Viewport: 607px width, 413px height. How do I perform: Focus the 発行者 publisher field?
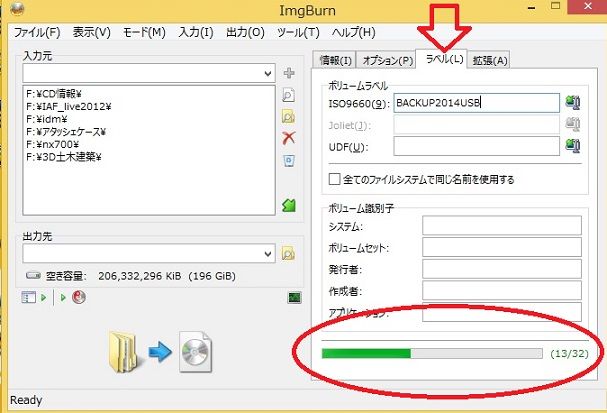[x=502, y=269]
